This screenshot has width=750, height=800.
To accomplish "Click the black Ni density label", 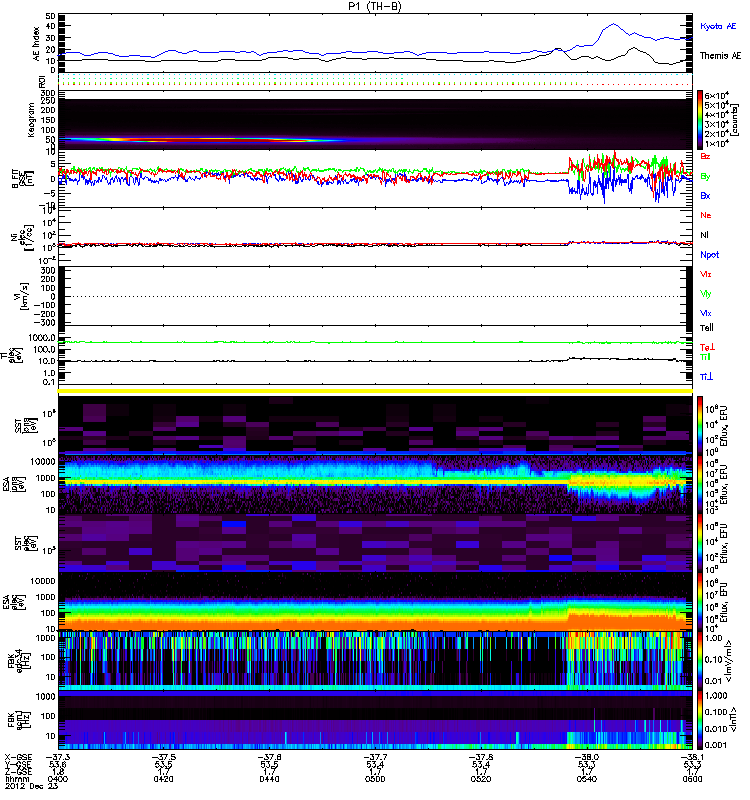I will tap(704, 235).
